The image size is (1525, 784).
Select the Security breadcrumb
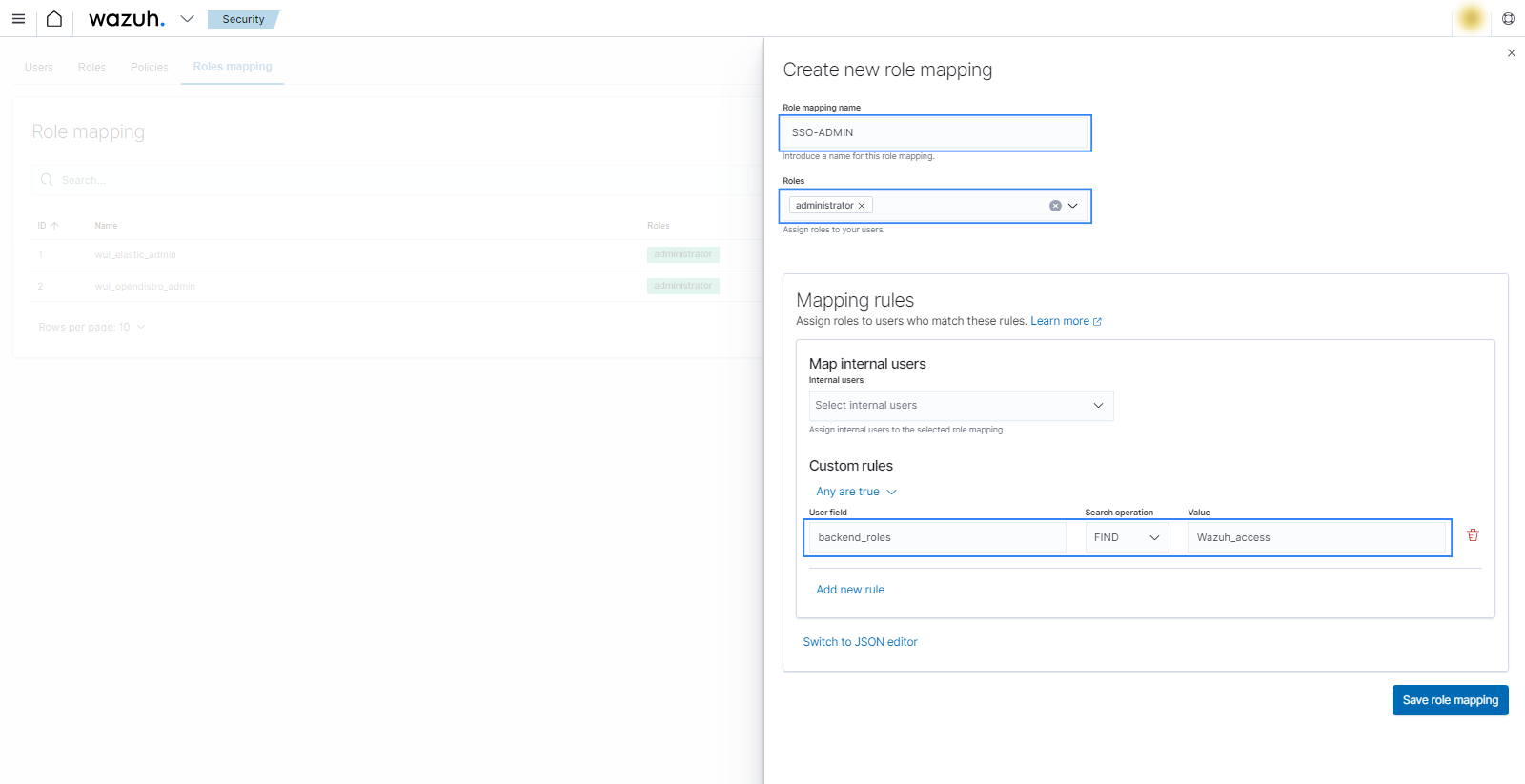(243, 19)
